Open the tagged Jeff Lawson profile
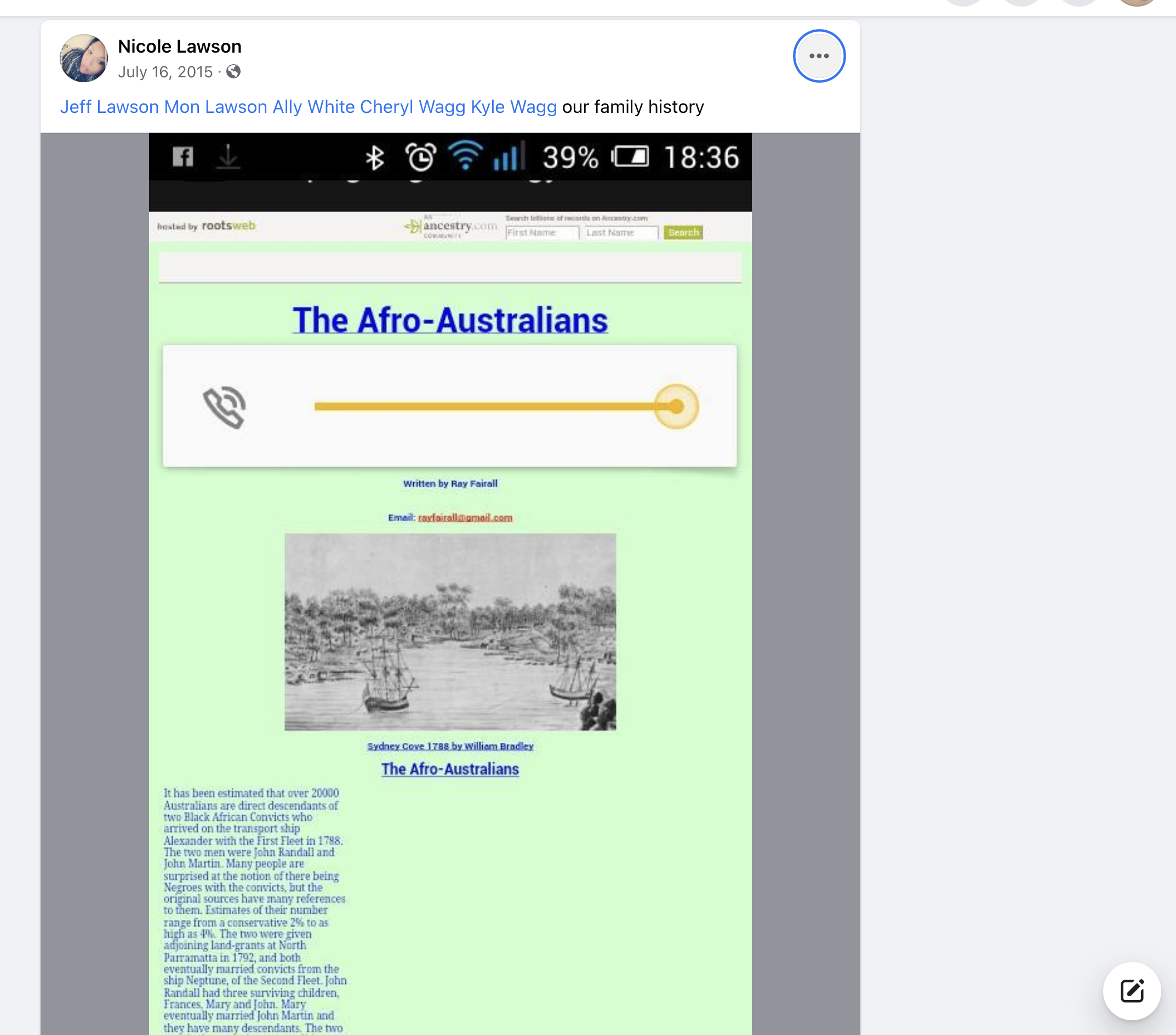Image resolution: width=1176 pixels, height=1035 pixels. coord(109,107)
